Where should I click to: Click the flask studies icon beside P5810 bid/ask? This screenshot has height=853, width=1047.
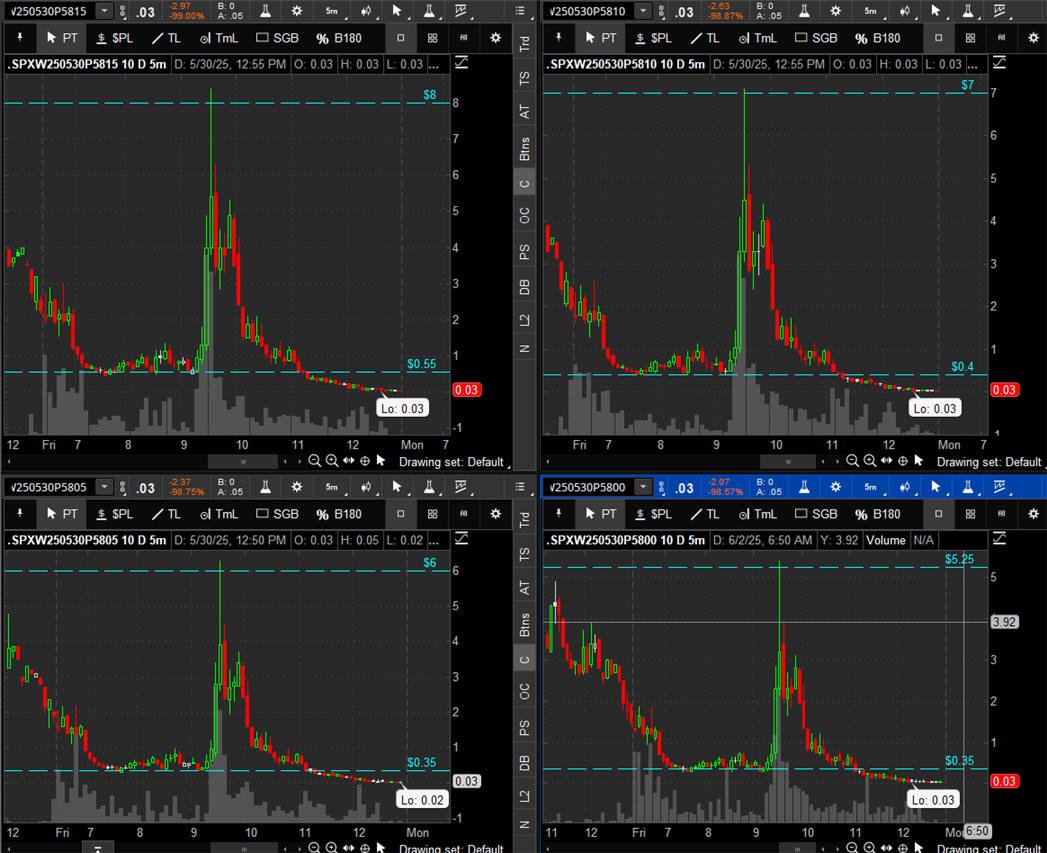click(804, 11)
